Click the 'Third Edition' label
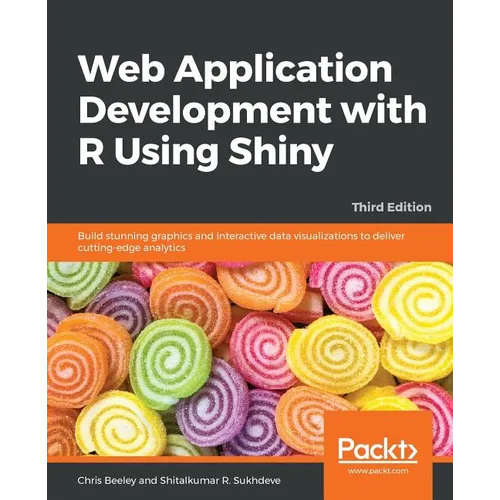 click(x=392, y=207)
